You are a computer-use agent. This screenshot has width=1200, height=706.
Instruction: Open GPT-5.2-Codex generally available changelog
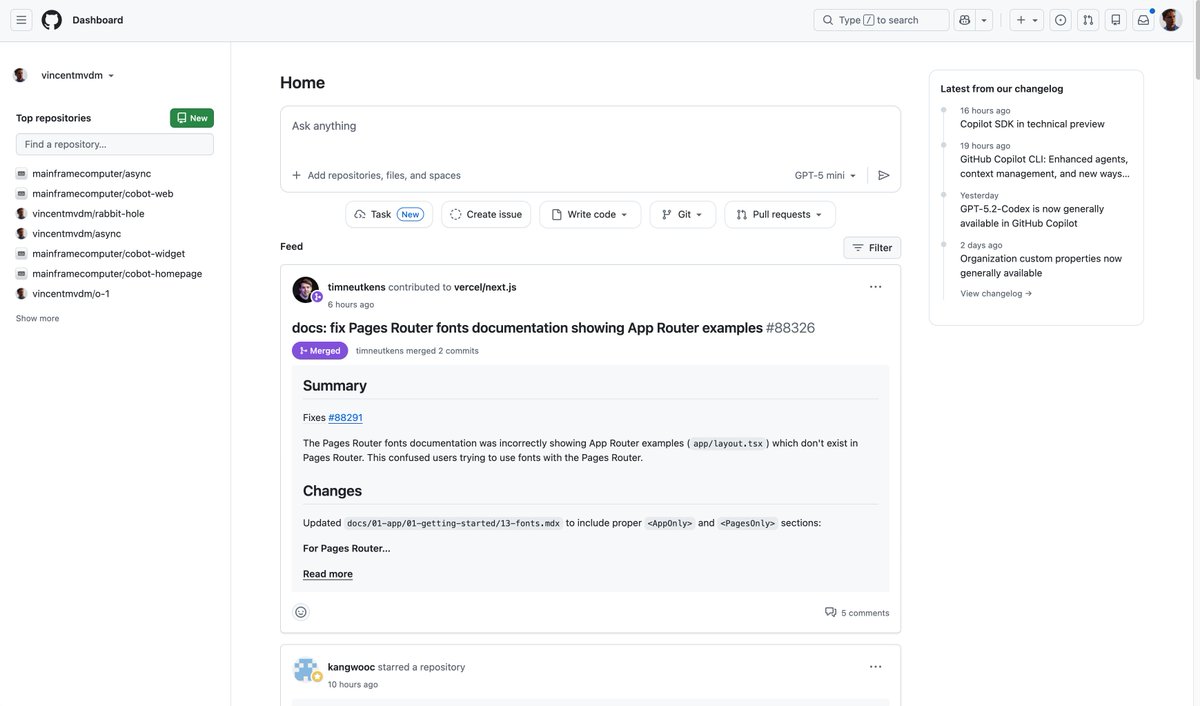pyautogui.click(x=1032, y=216)
